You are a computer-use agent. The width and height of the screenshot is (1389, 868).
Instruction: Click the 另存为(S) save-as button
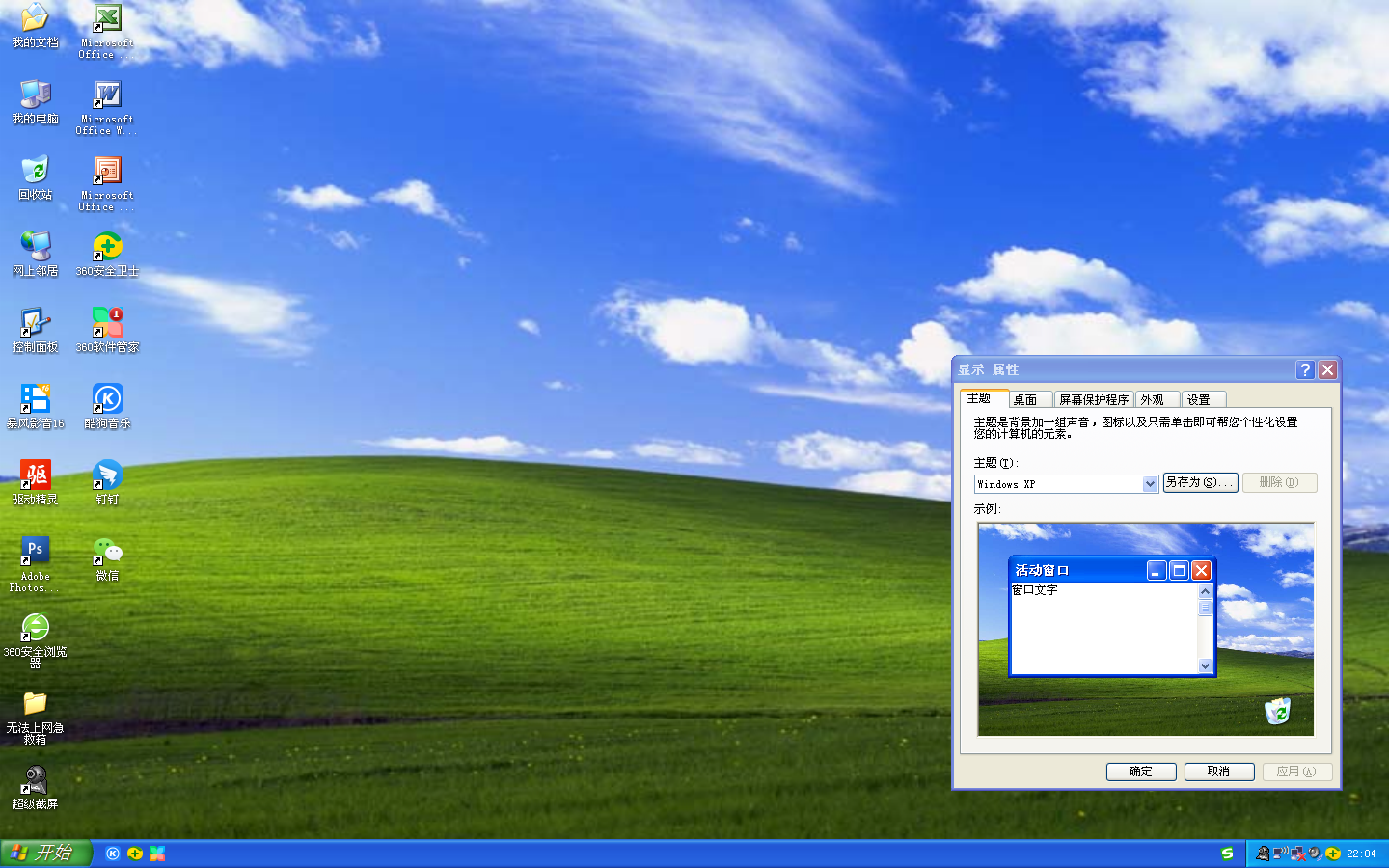1200,482
